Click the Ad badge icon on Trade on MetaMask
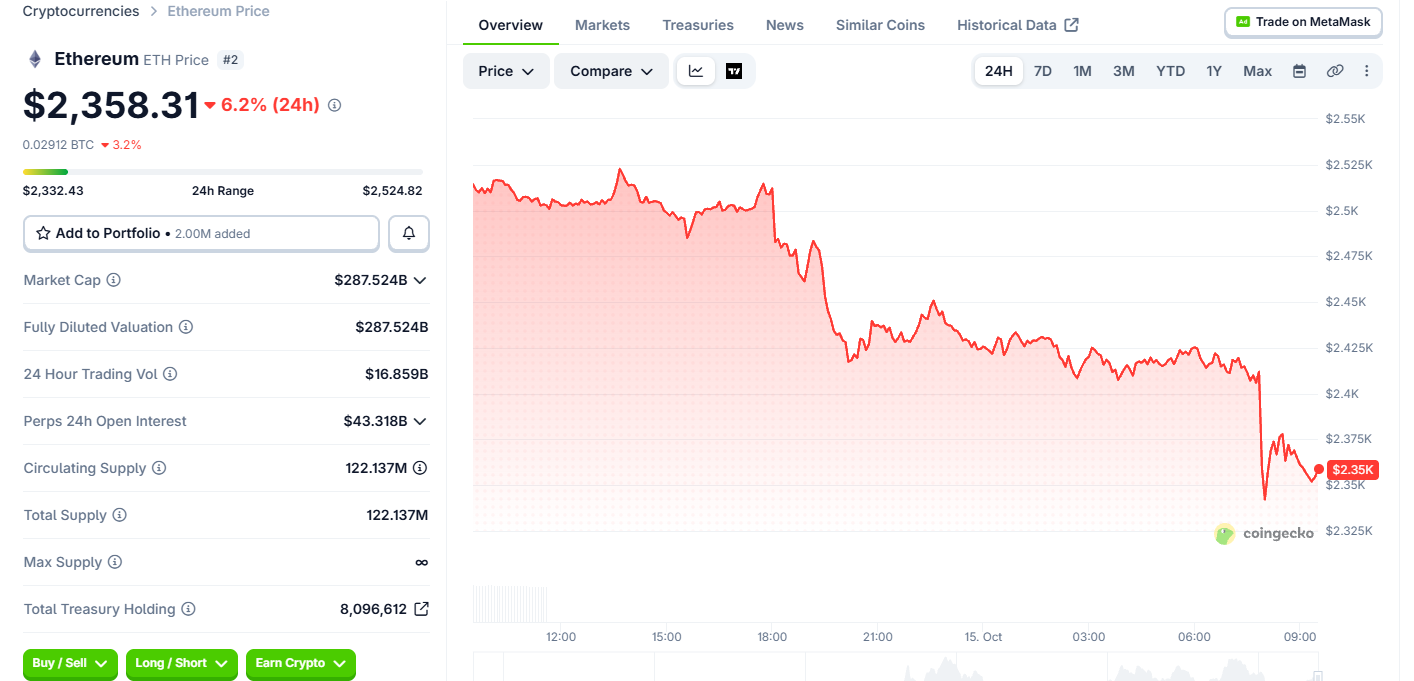The width and height of the screenshot is (1414, 681). click(x=1243, y=21)
